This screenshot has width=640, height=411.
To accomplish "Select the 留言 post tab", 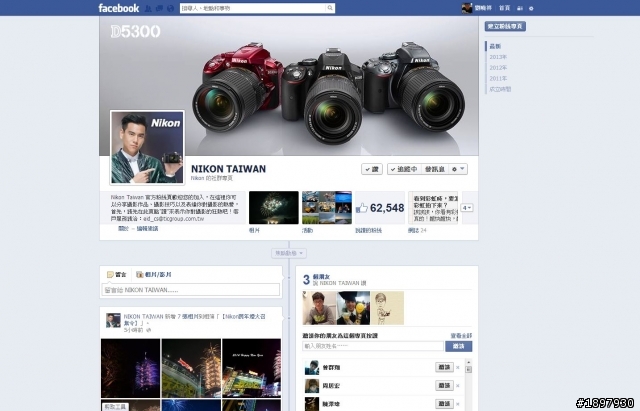I will tap(116, 275).
